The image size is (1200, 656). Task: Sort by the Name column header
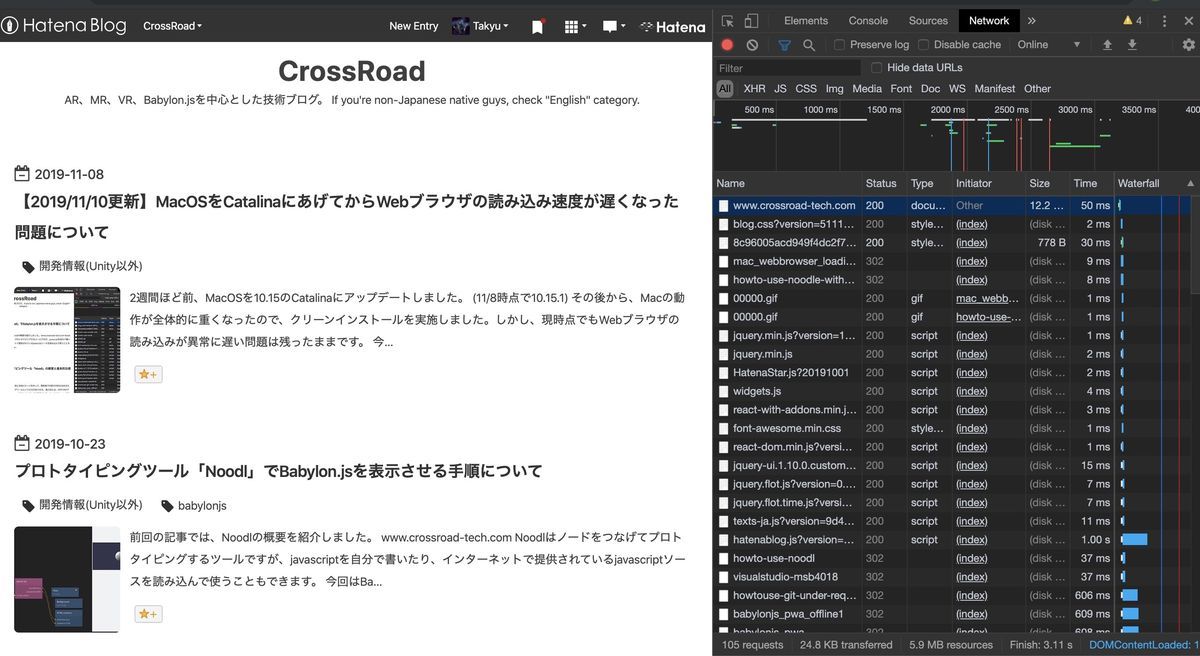pos(787,183)
